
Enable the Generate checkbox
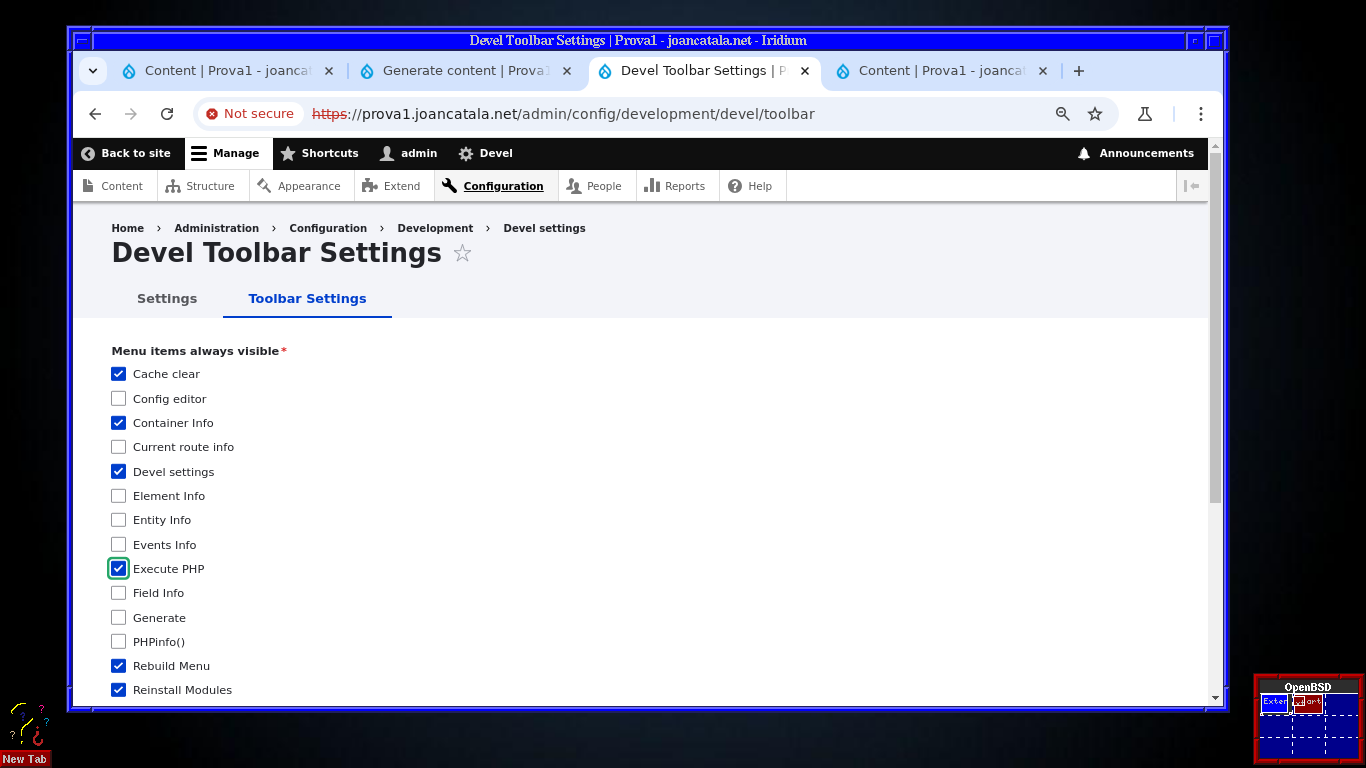click(118, 618)
